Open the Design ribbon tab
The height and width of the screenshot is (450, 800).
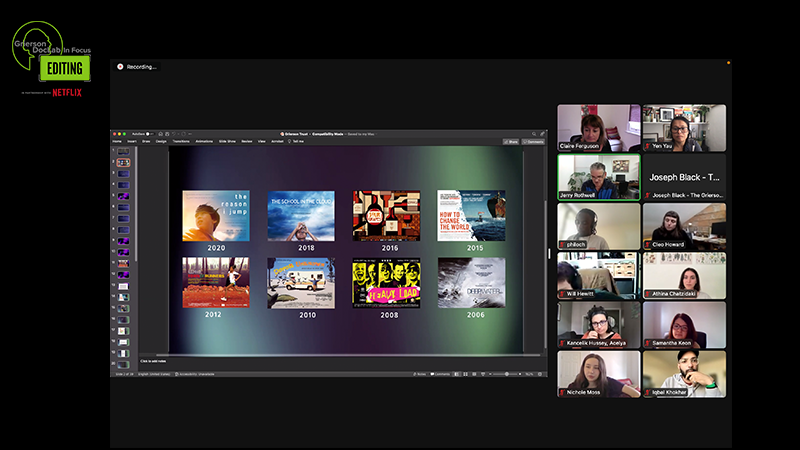pyautogui.click(x=161, y=141)
